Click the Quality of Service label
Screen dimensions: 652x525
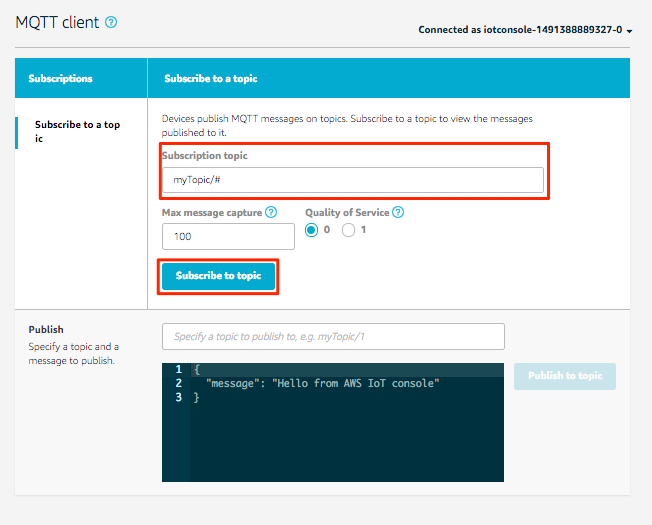click(x=347, y=213)
